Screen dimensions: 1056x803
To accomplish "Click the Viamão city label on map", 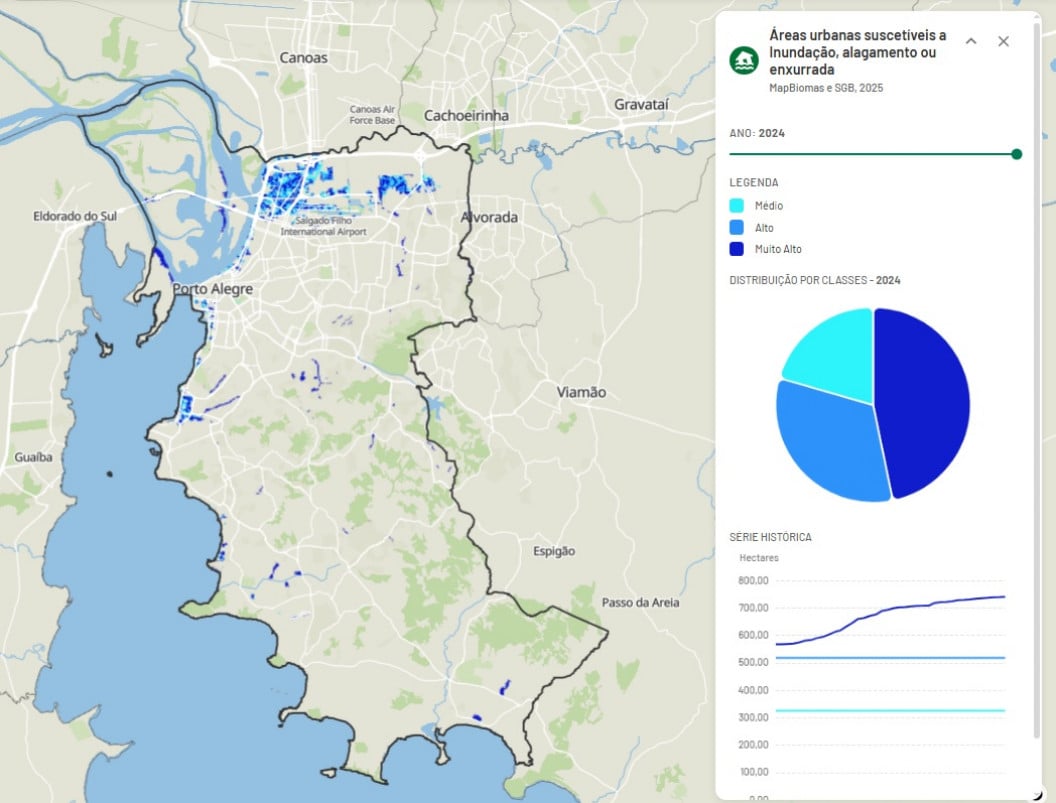I will (x=581, y=392).
